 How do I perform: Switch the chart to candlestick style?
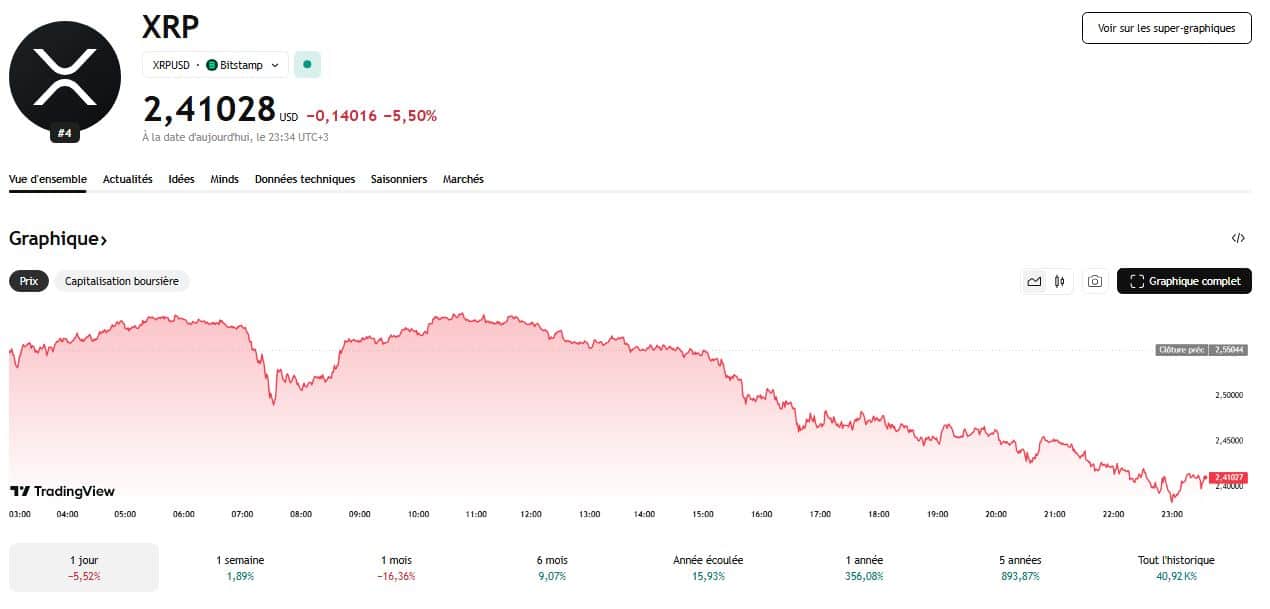[1059, 281]
